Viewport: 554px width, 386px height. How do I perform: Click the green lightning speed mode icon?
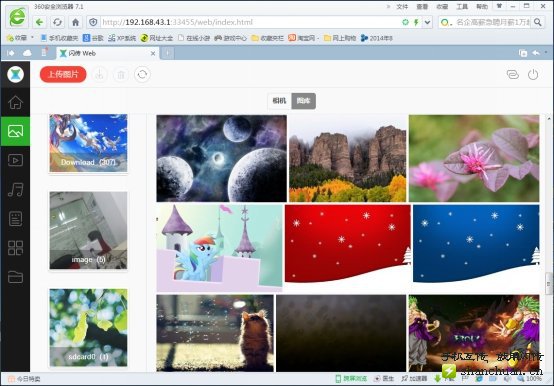(417, 22)
